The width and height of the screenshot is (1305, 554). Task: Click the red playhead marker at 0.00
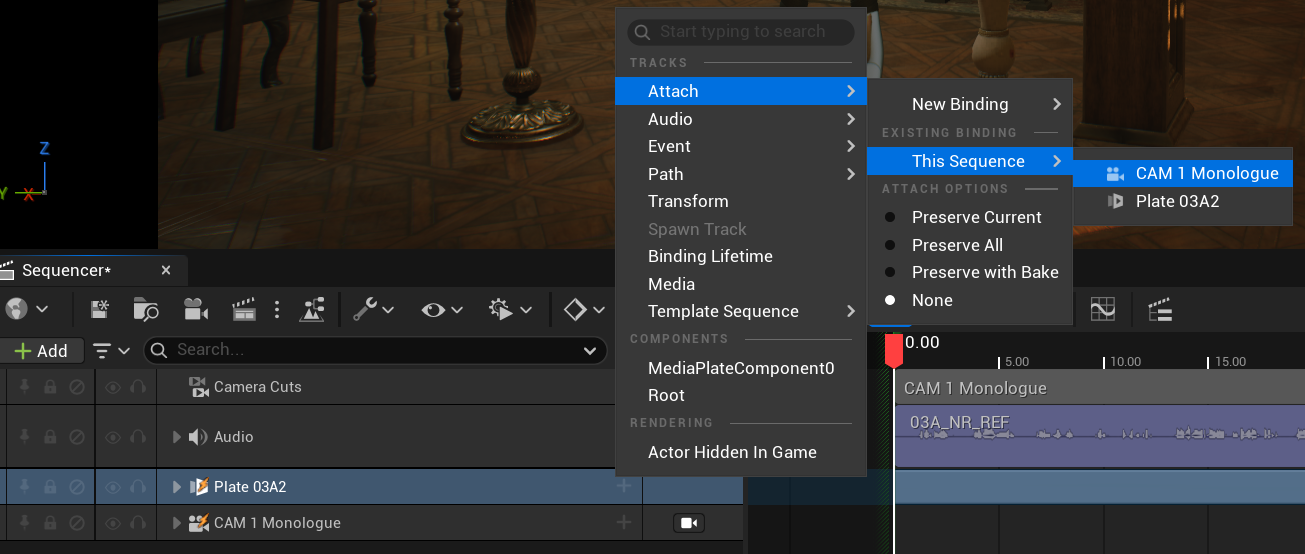[x=894, y=349]
